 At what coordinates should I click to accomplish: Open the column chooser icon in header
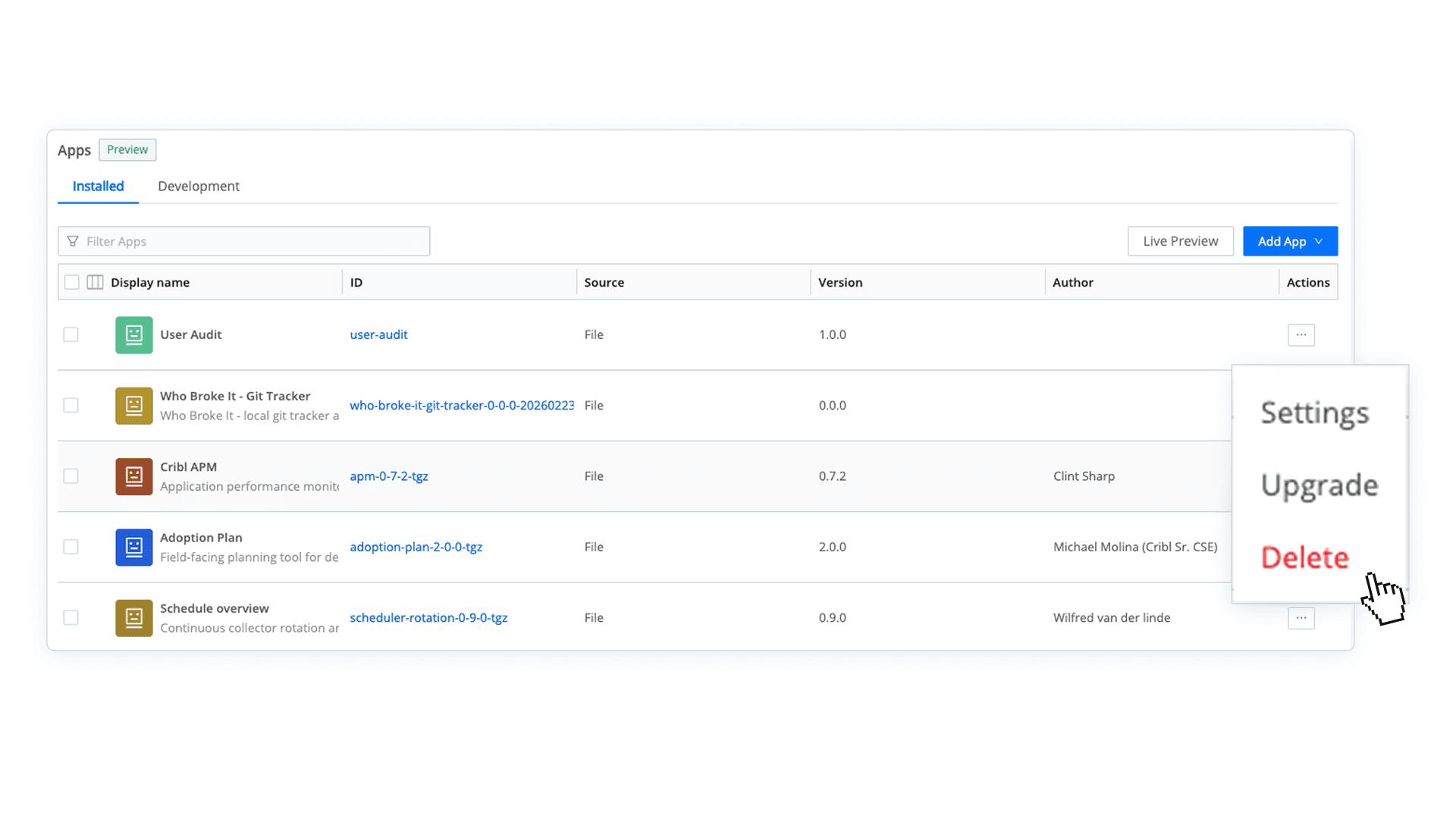point(95,282)
